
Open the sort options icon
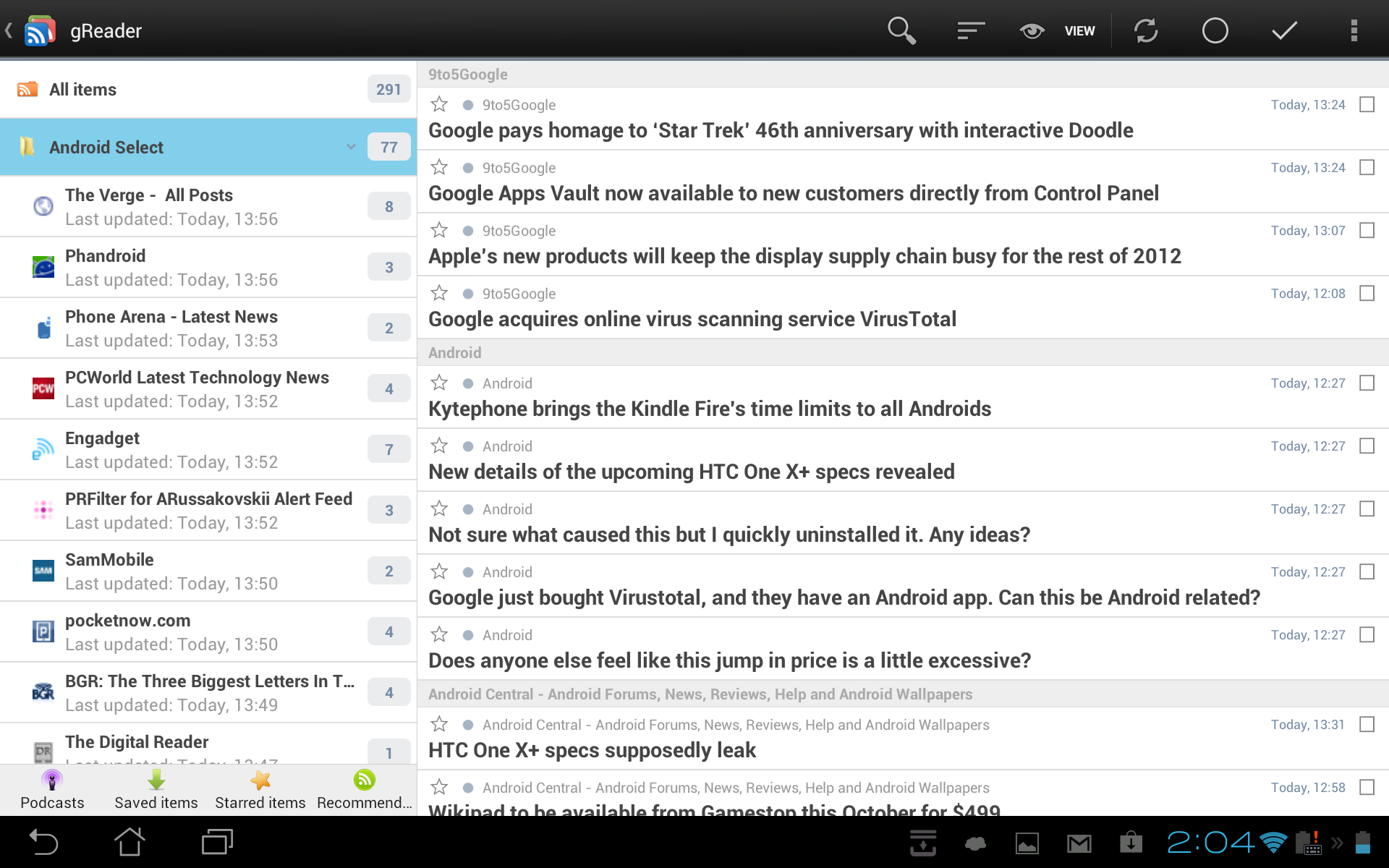coord(970,30)
